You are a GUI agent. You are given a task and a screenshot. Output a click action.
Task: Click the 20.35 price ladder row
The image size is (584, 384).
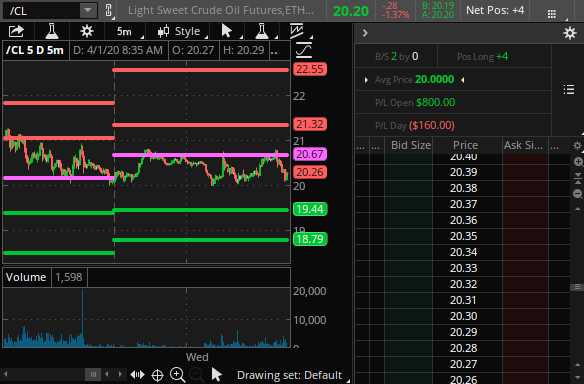[x=463, y=236]
